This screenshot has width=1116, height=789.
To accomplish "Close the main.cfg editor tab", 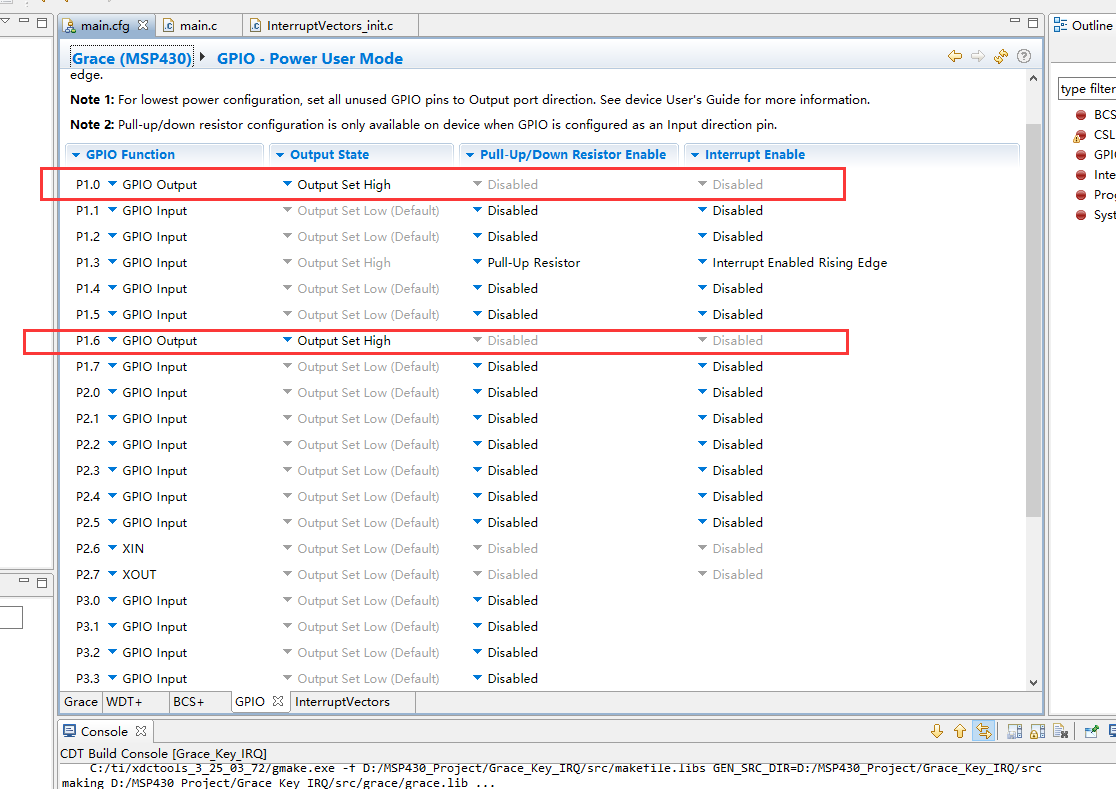I will [x=143, y=25].
